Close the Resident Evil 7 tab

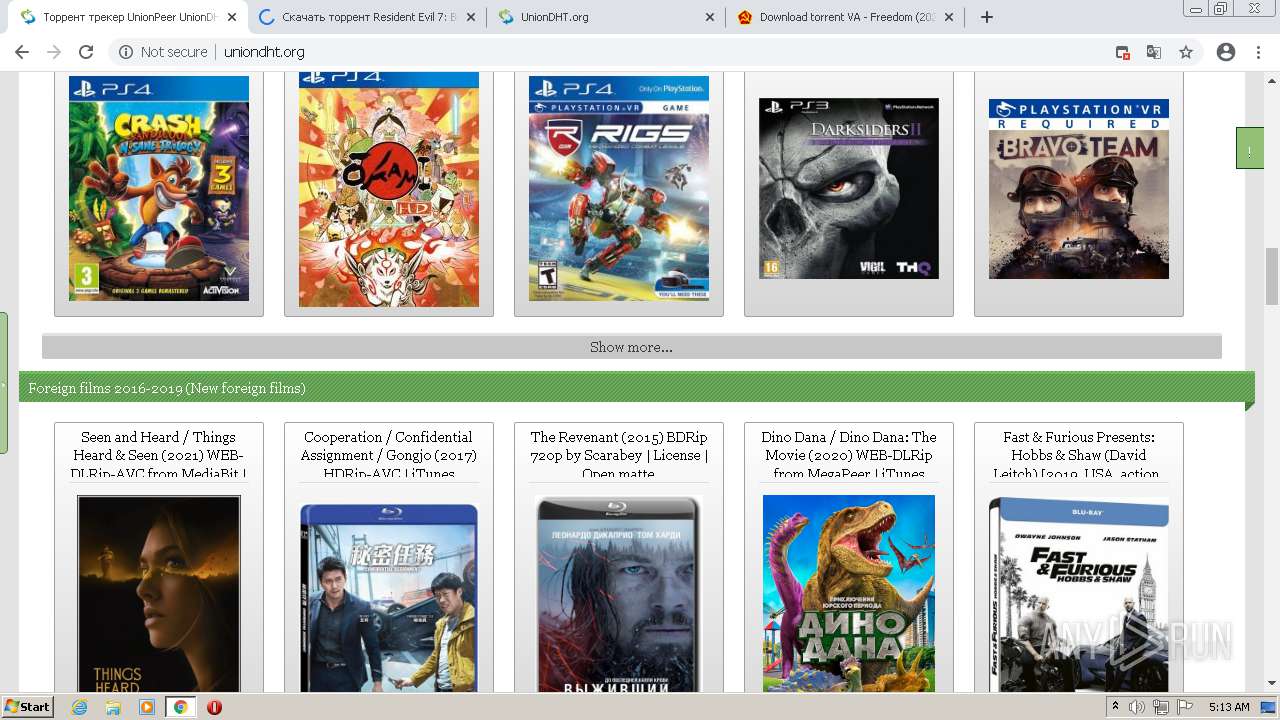point(471,17)
